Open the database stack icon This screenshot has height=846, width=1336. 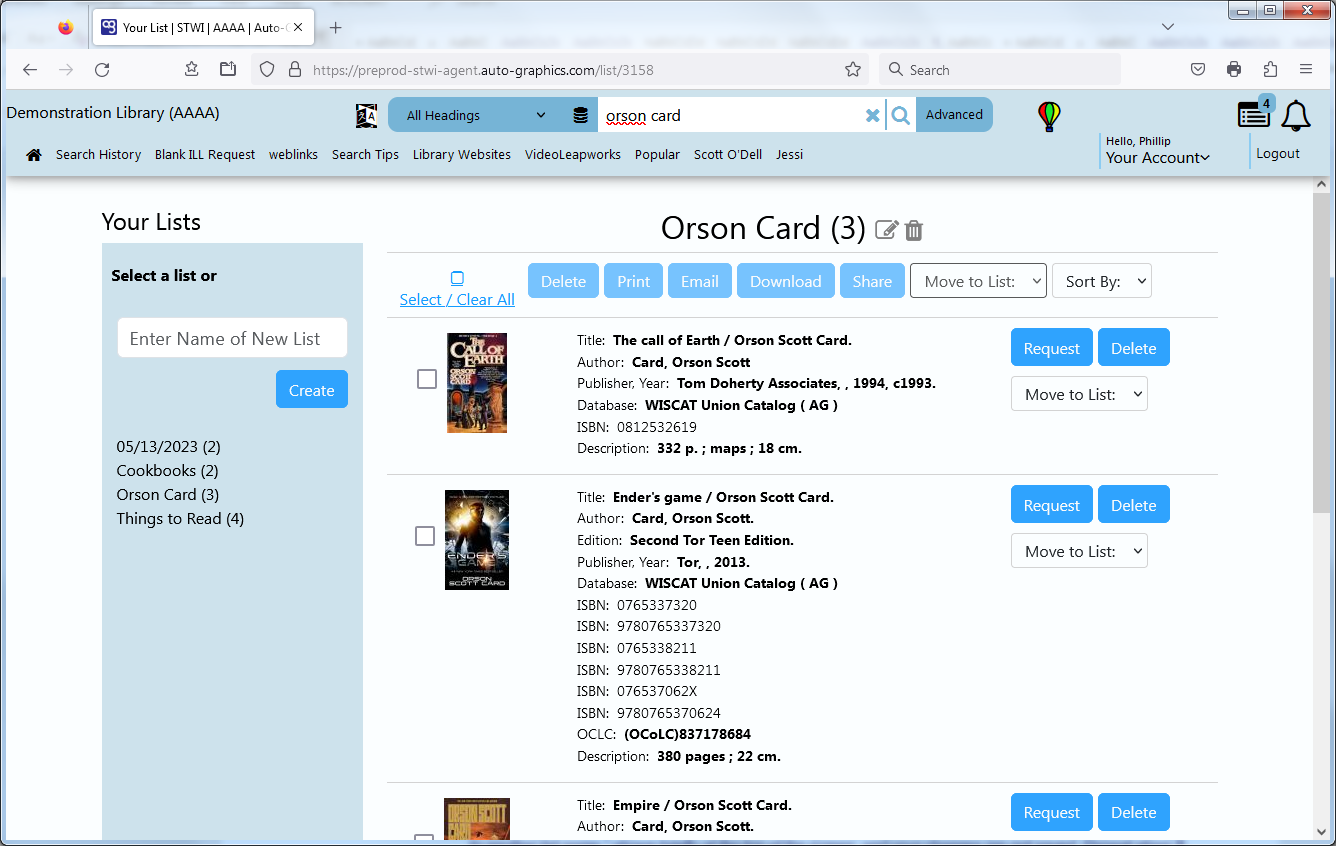(580, 115)
